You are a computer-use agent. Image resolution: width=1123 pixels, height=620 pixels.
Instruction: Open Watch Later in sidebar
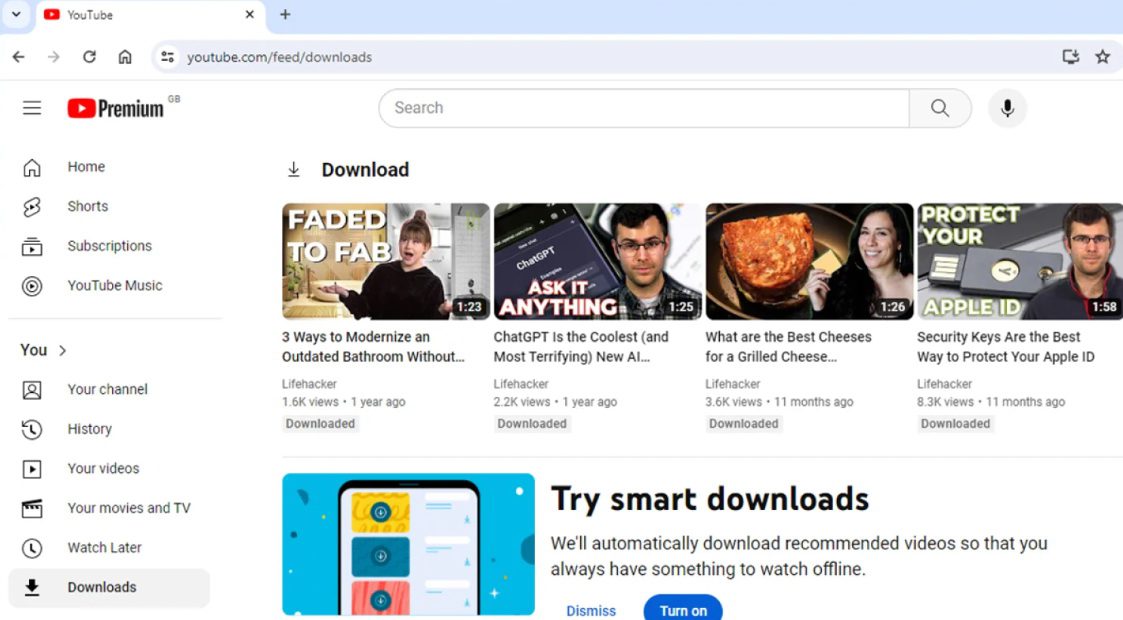[x=104, y=548]
